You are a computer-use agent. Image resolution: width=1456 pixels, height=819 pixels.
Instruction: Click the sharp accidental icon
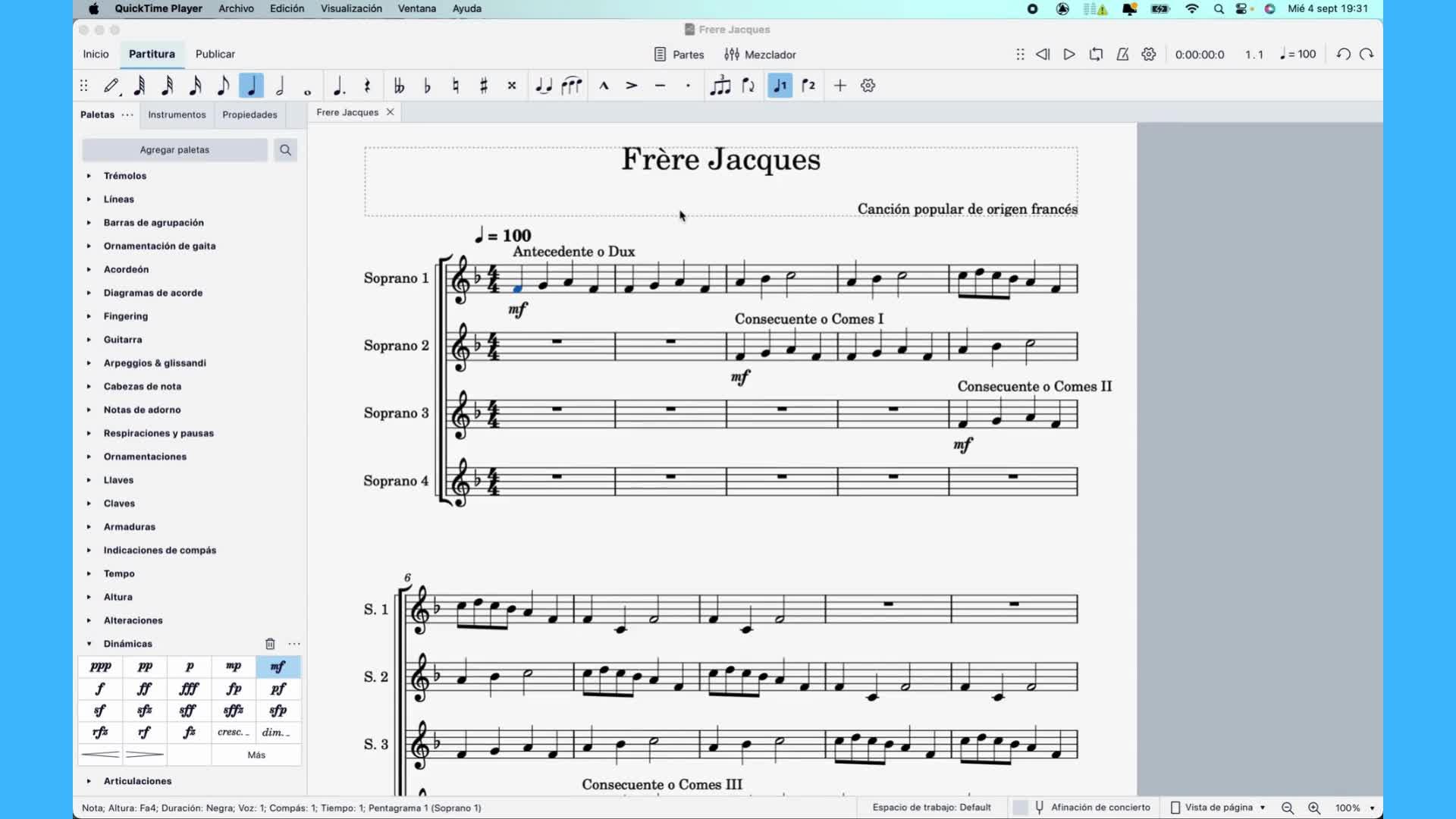click(x=484, y=86)
